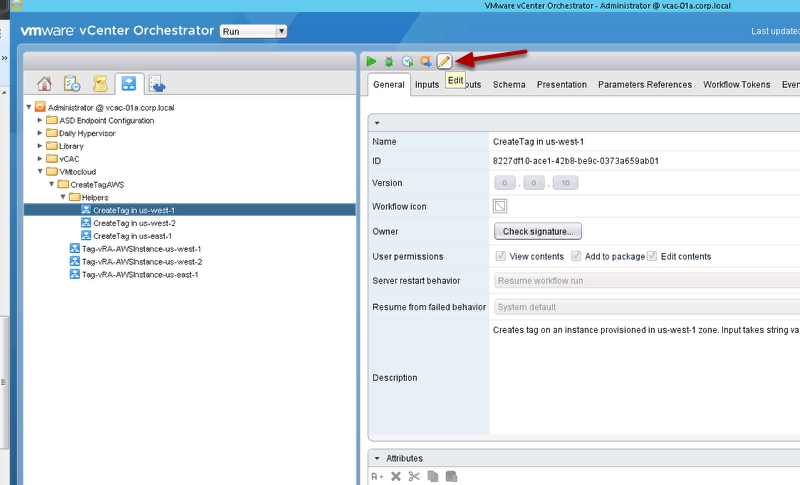Click the paste attribute icon

[451, 476]
